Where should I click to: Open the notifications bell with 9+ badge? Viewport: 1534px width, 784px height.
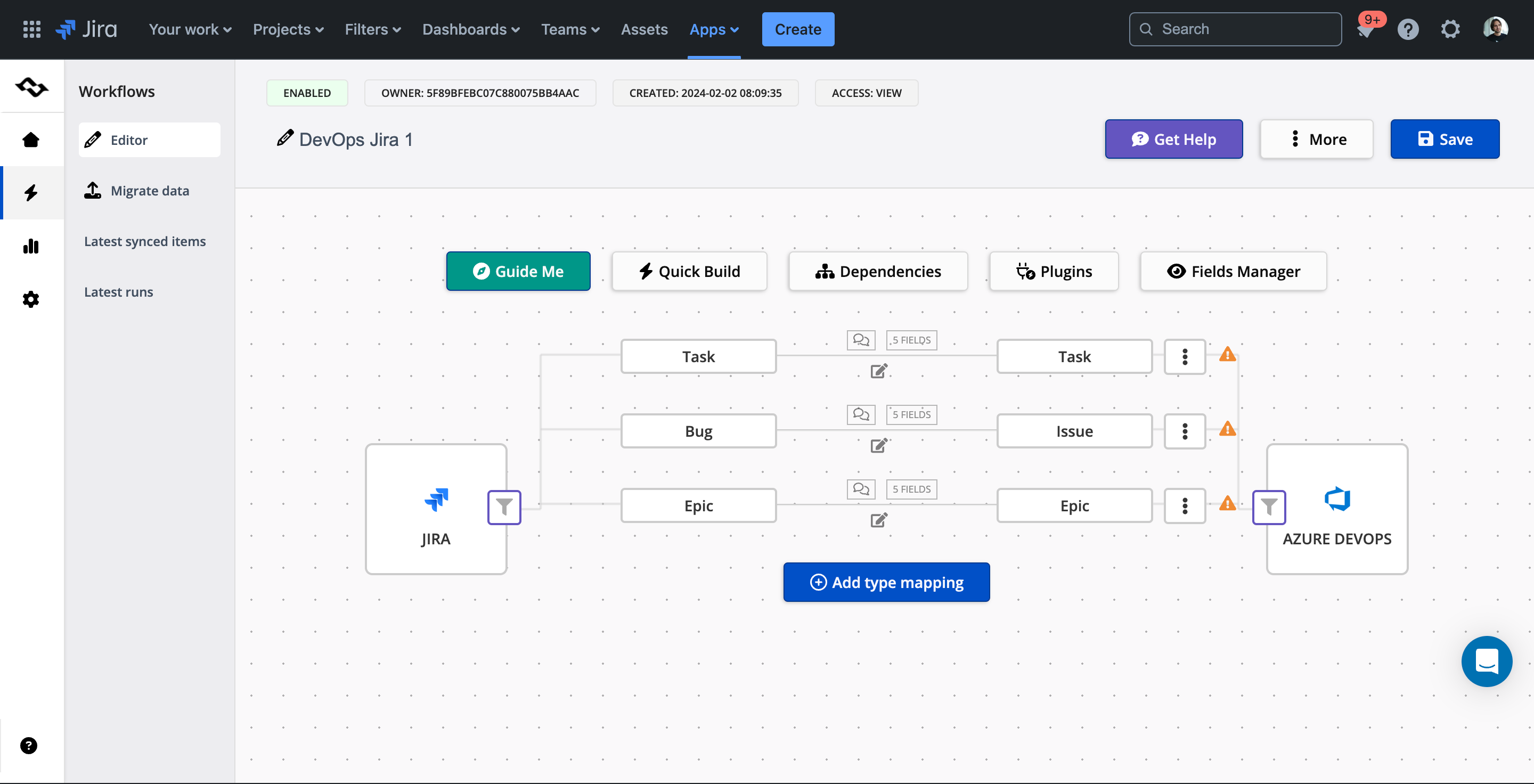[x=1366, y=30]
